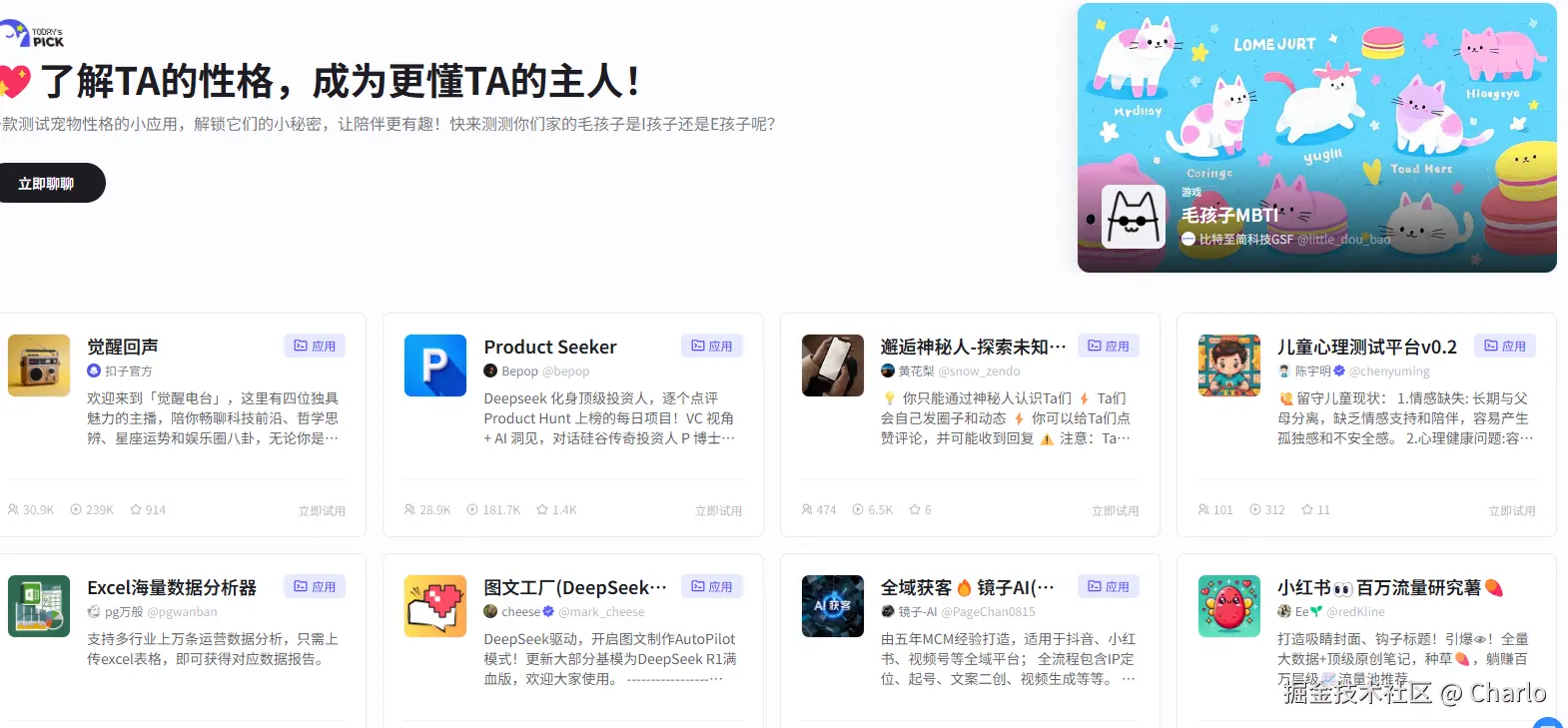1568x728 pixels.
Task: Click 觉醒回声 title
Action: 123,347
